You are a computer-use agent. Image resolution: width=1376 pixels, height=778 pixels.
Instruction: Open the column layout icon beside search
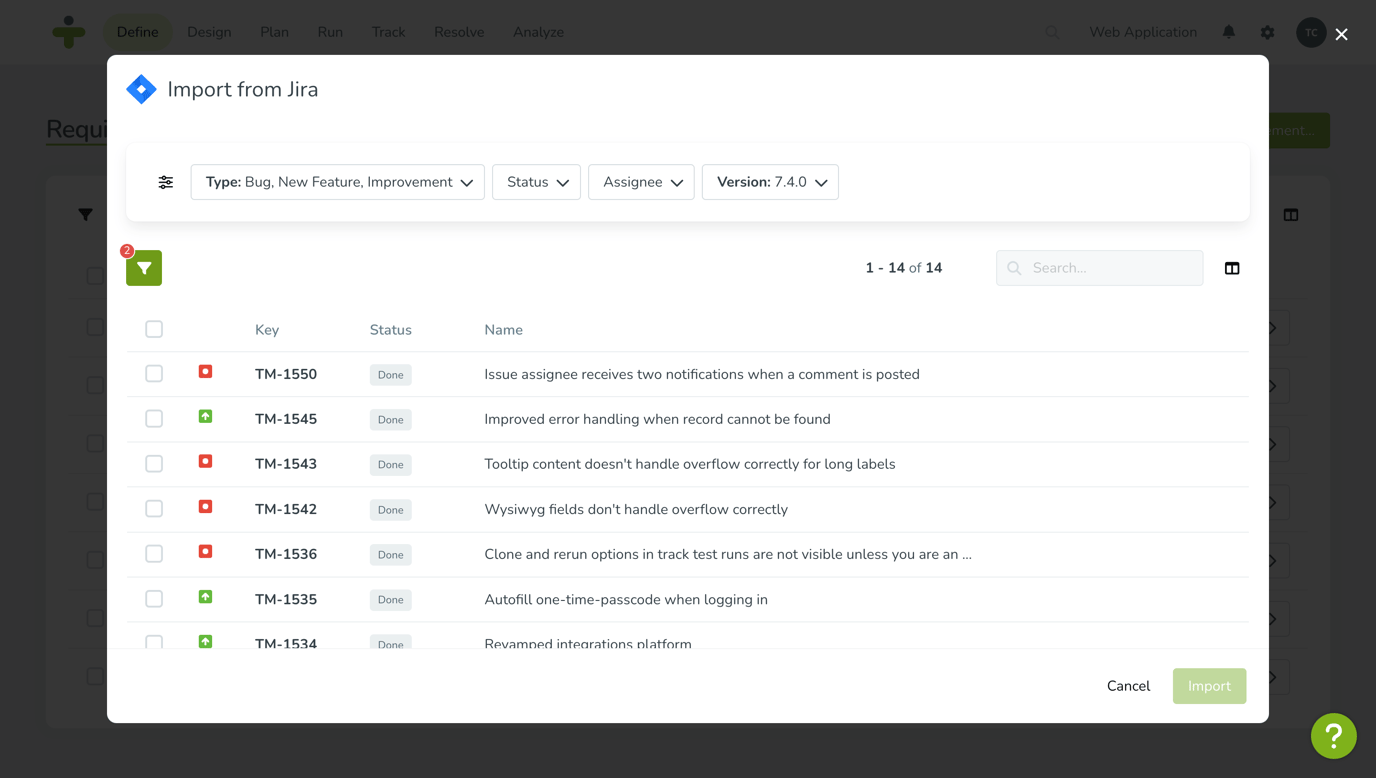1231,268
